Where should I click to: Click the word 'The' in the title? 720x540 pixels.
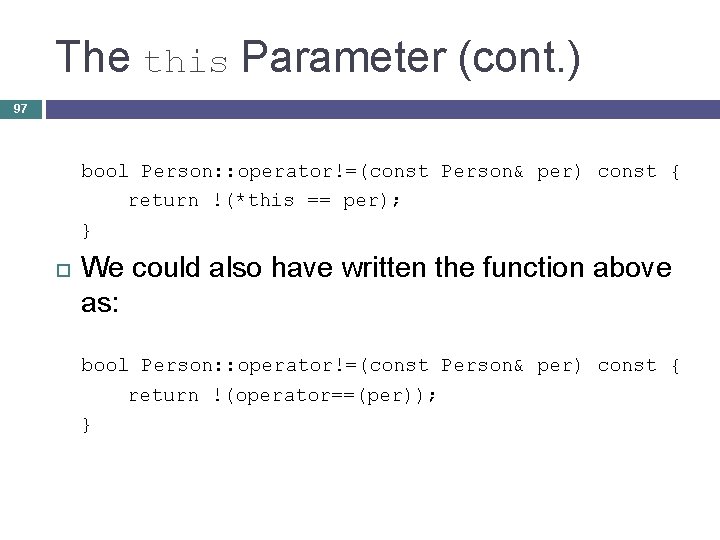[93, 58]
